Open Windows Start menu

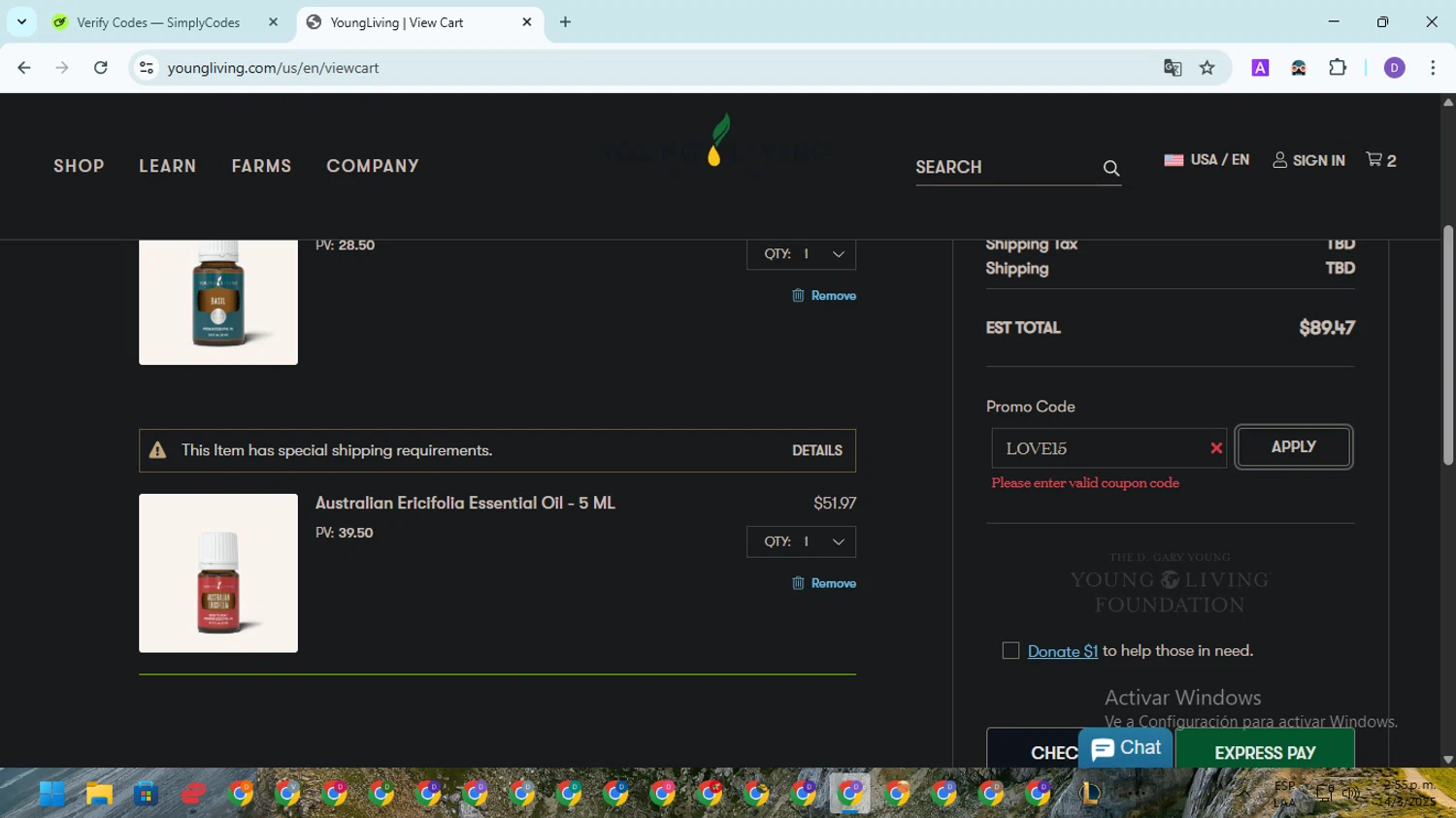[52, 794]
